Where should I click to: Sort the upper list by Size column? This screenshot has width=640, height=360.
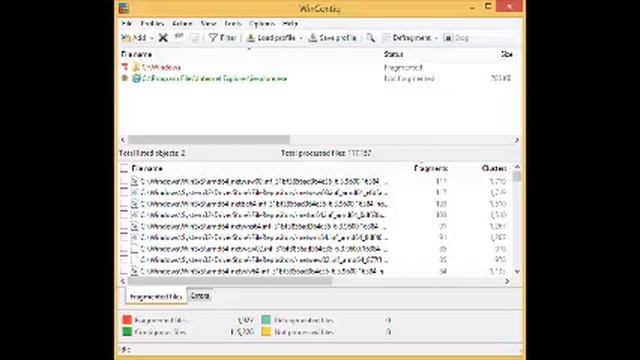[x=507, y=54]
